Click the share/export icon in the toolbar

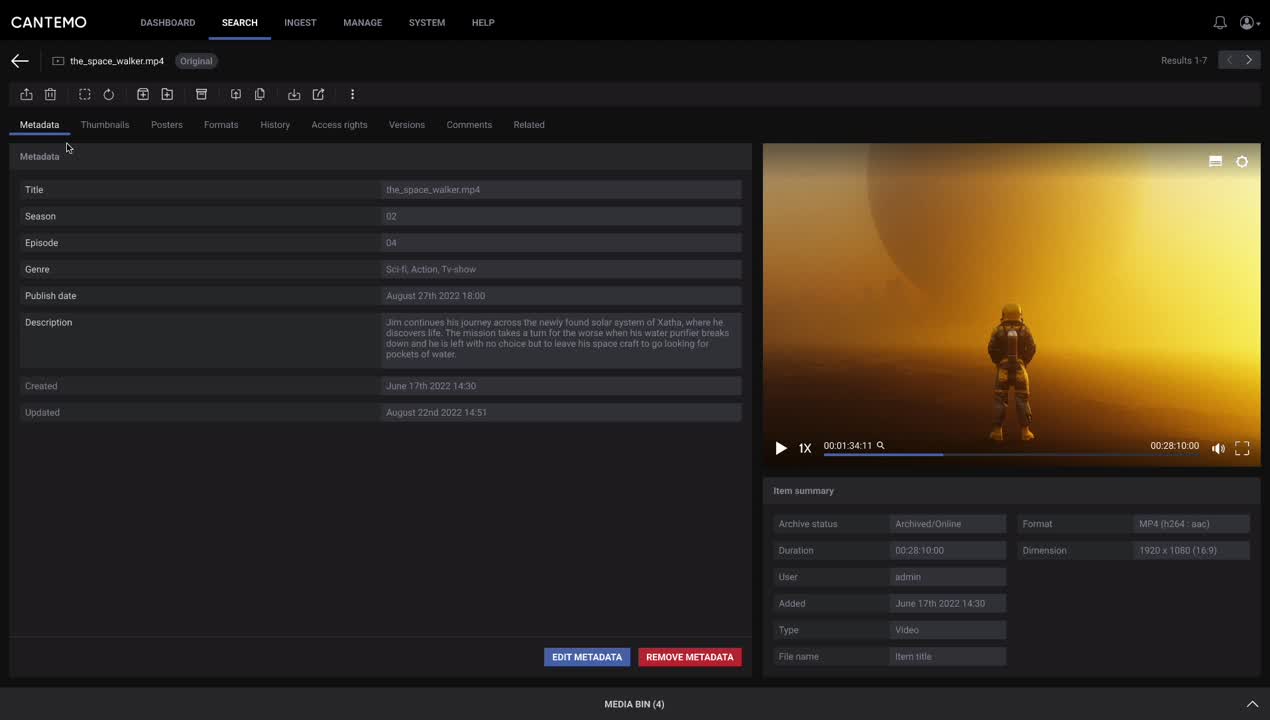26,94
